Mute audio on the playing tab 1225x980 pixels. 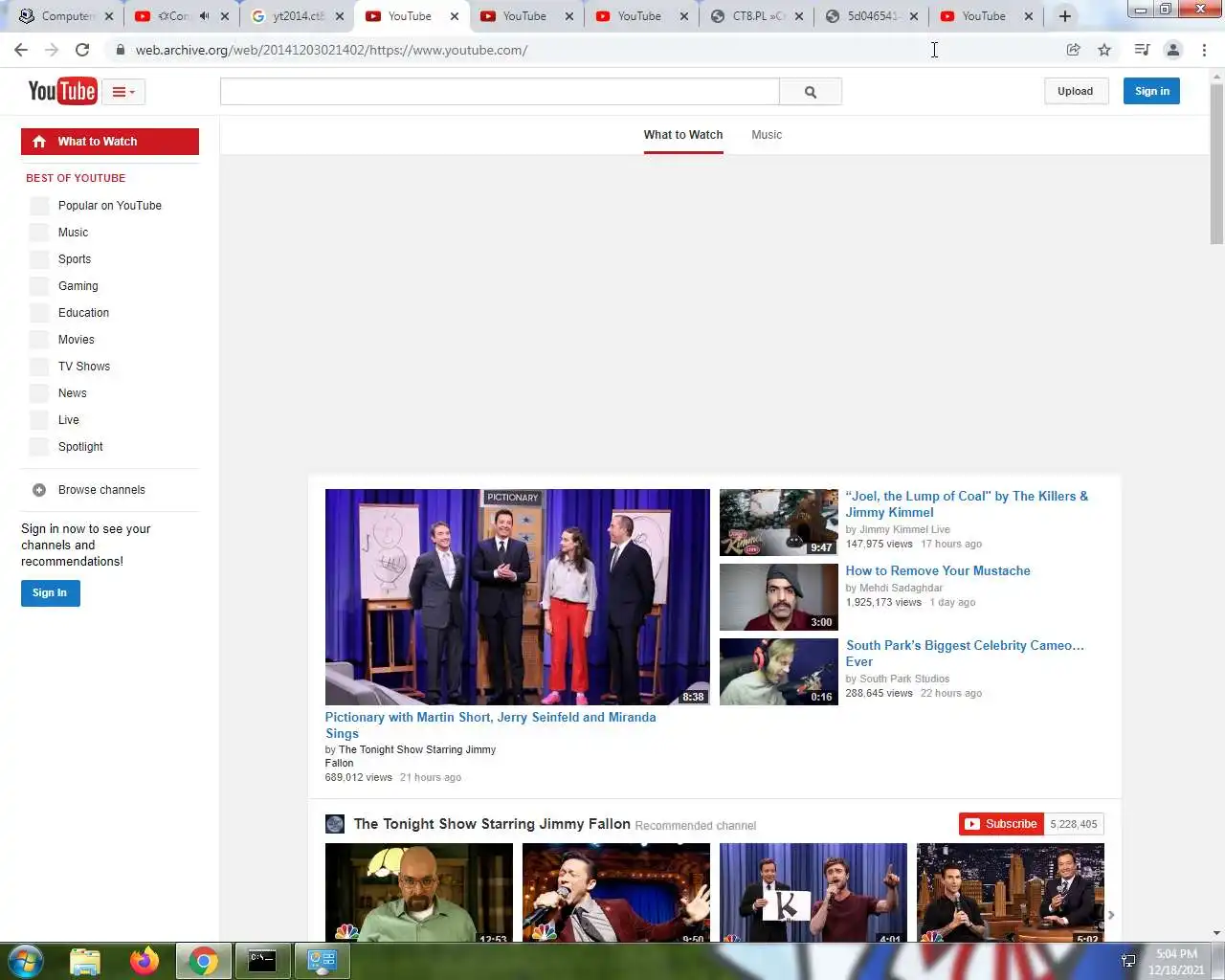pyautogui.click(x=205, y=16)
